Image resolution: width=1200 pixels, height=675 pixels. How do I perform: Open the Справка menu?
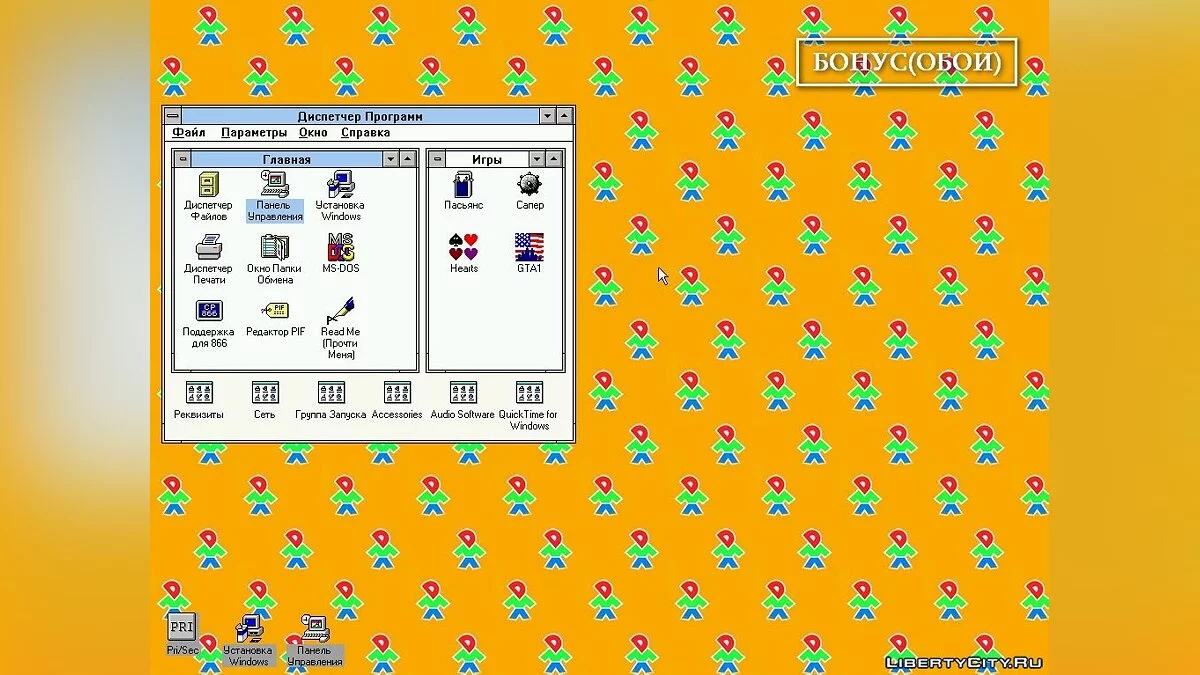365,133
